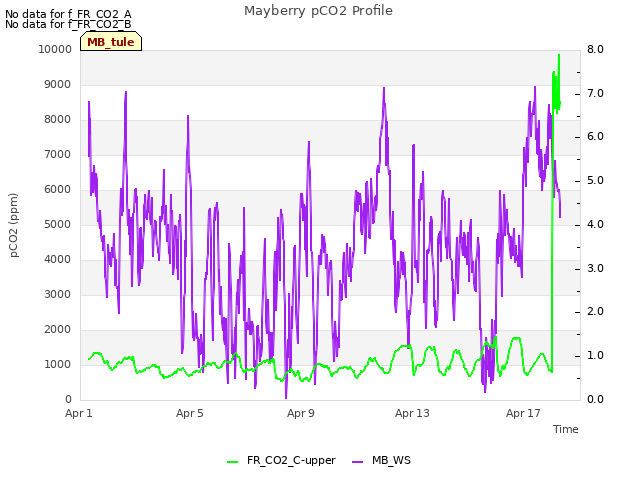Click the 6.0 right axis value

coord(595,137)
